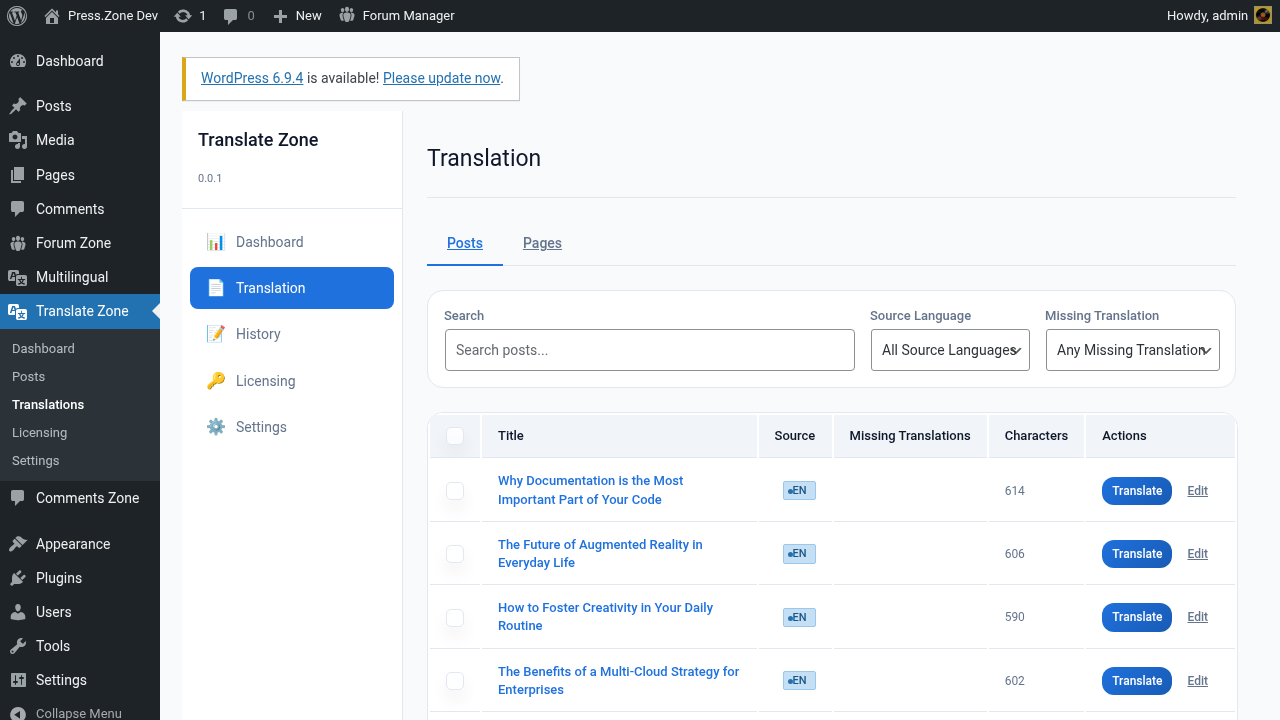Screen dimensions: 1280x720
Task: Click the Collapse Menu arrow icon
Action: click(x=18, y=713)
